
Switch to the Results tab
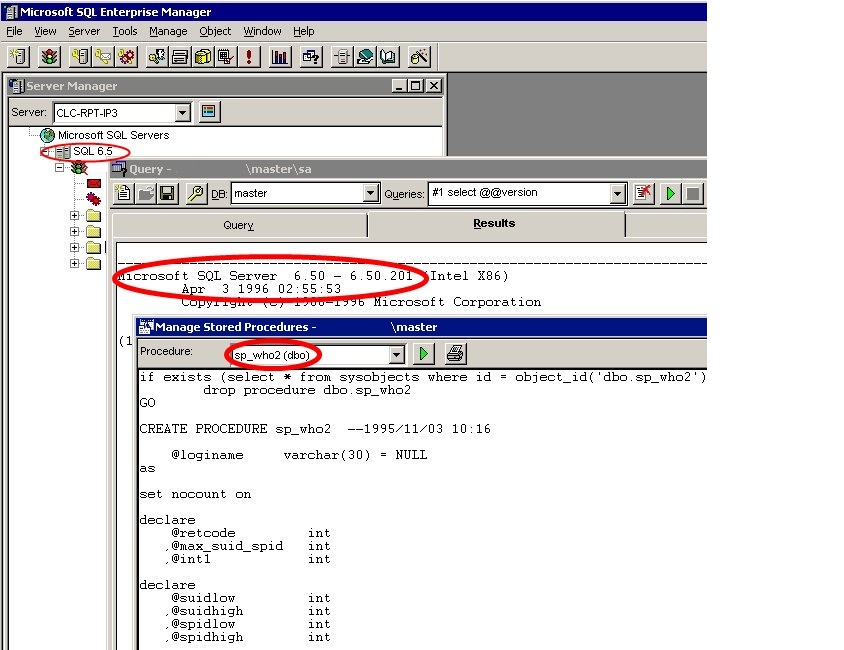click(495, 223)
